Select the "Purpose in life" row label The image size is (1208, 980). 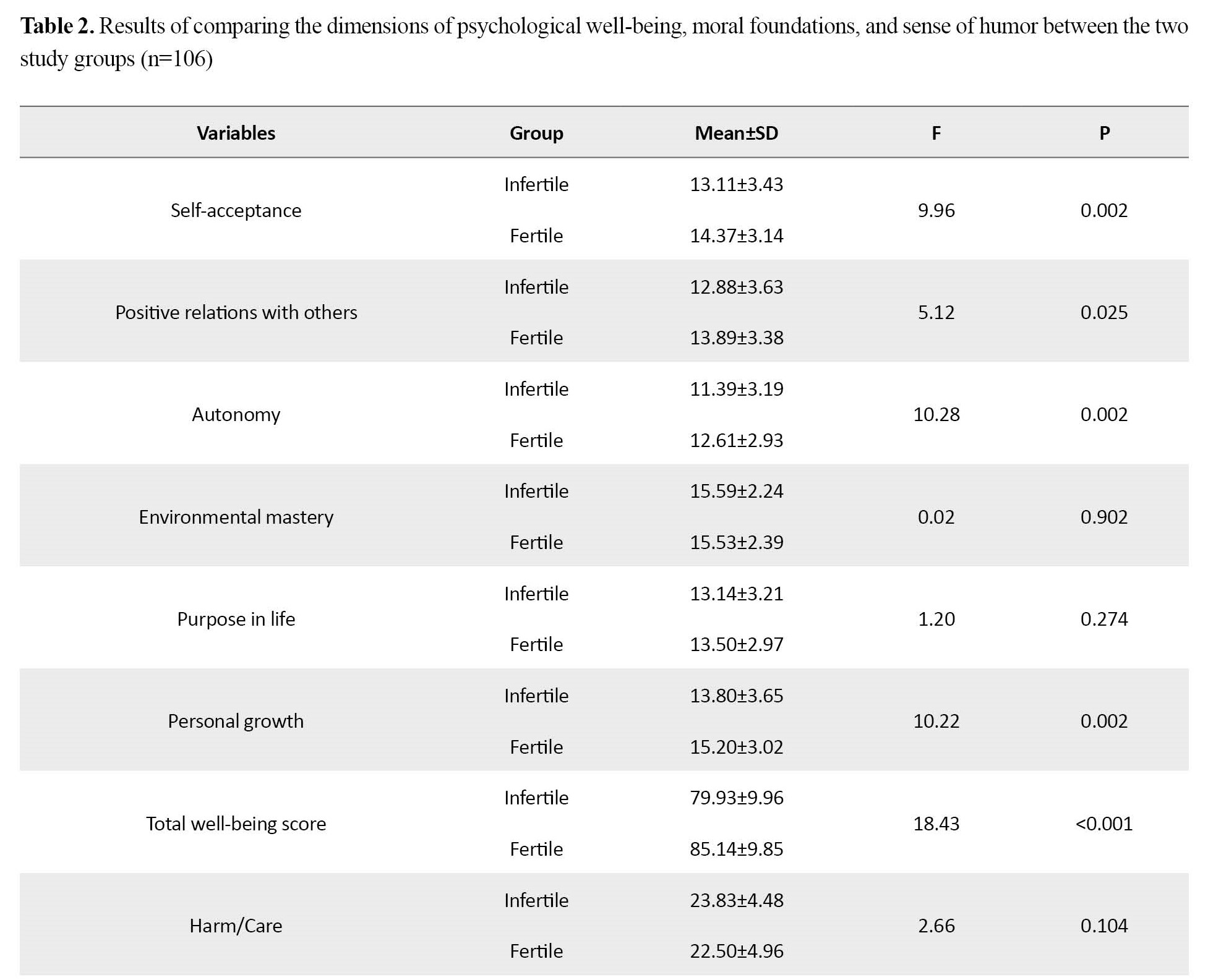click(236, 619)
